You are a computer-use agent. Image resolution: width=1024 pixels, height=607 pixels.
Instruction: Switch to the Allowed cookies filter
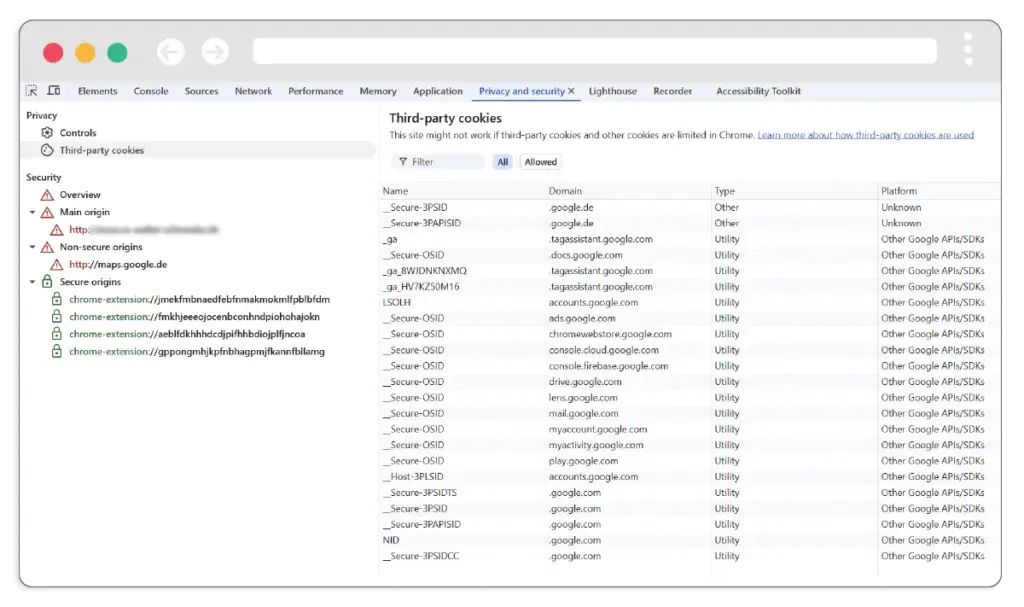[x=540, y=161]
